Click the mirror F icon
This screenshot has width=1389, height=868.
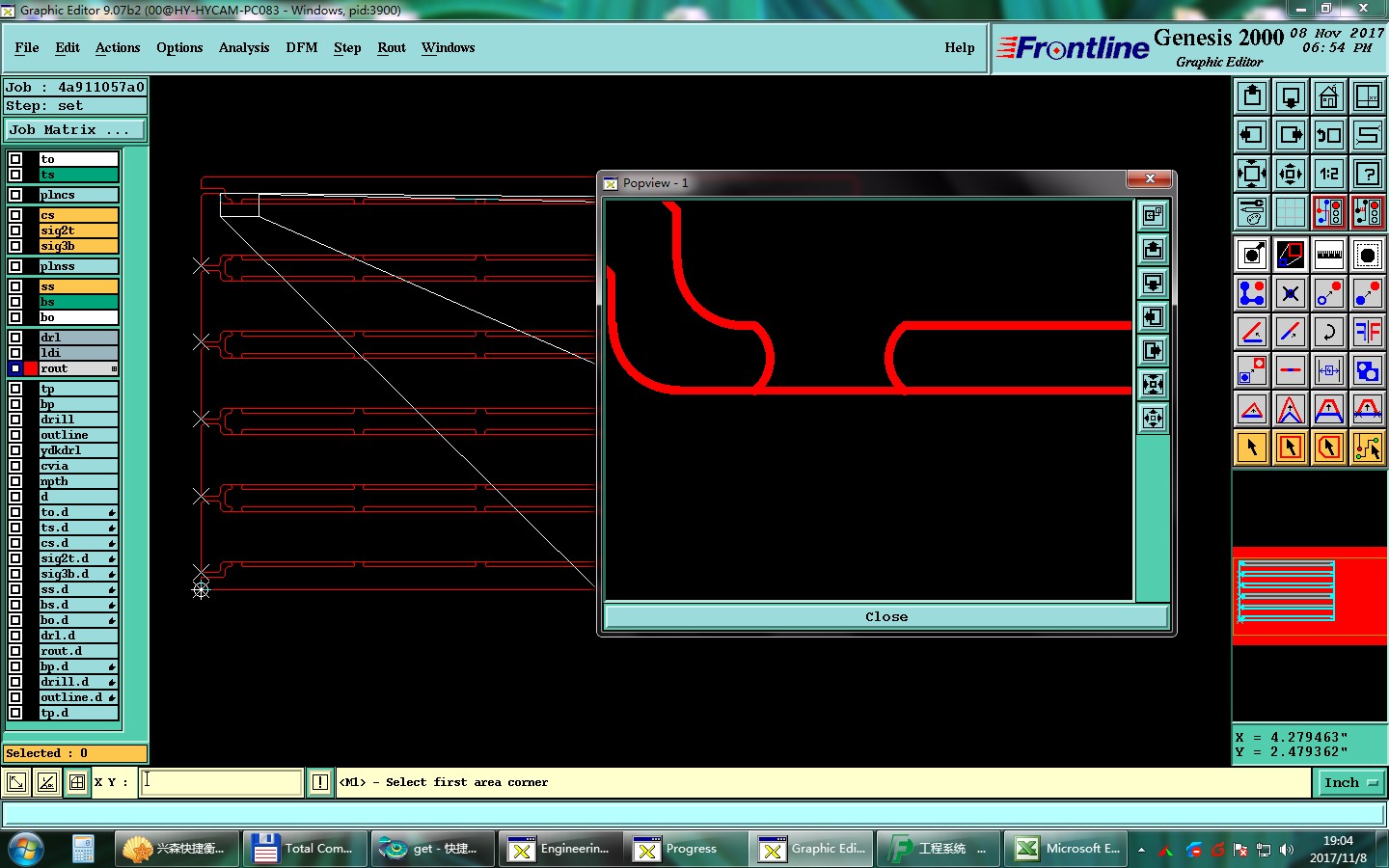point(1368,332)
